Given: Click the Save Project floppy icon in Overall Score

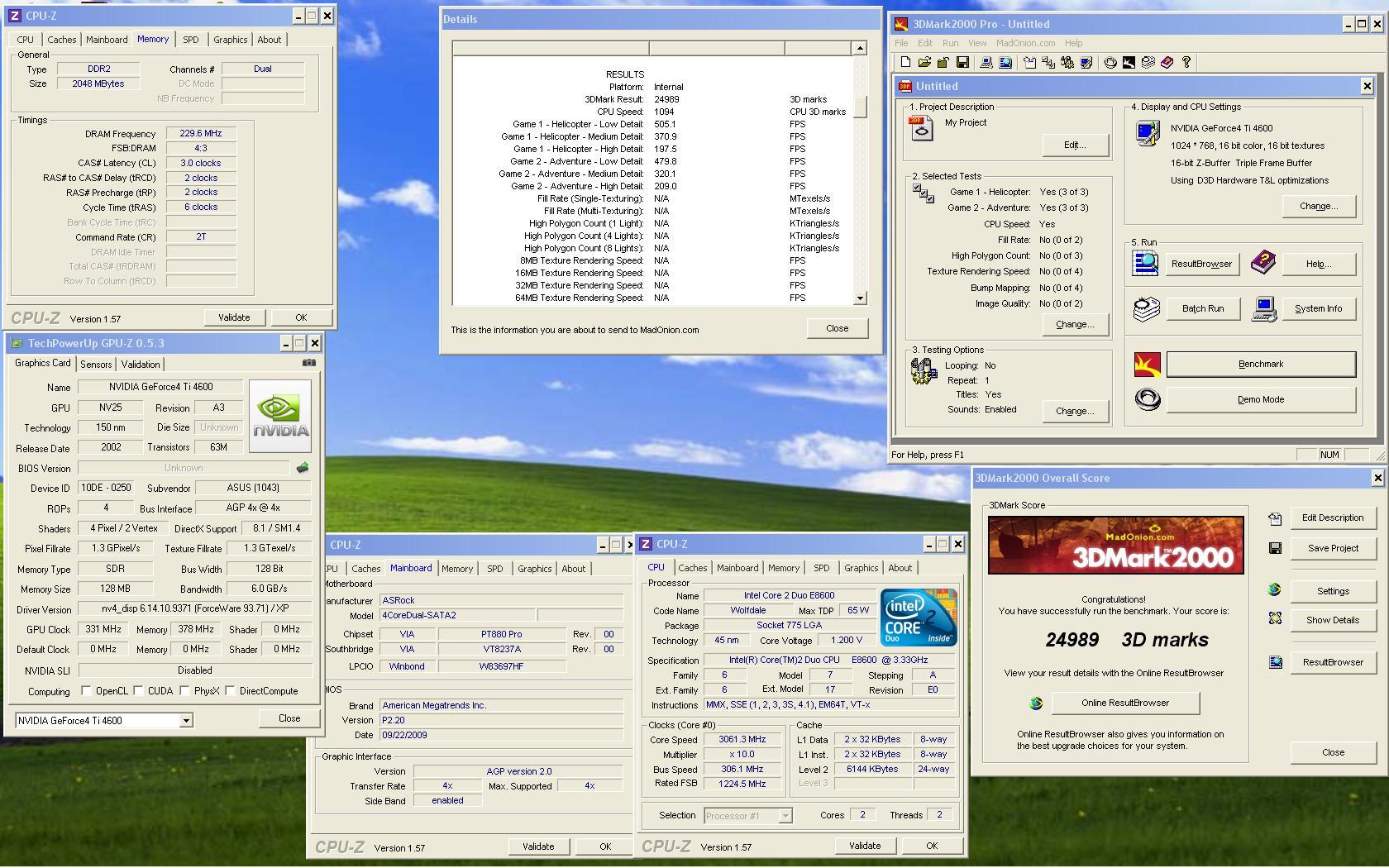Looking at the screenshot, I should pos(1275,548).
